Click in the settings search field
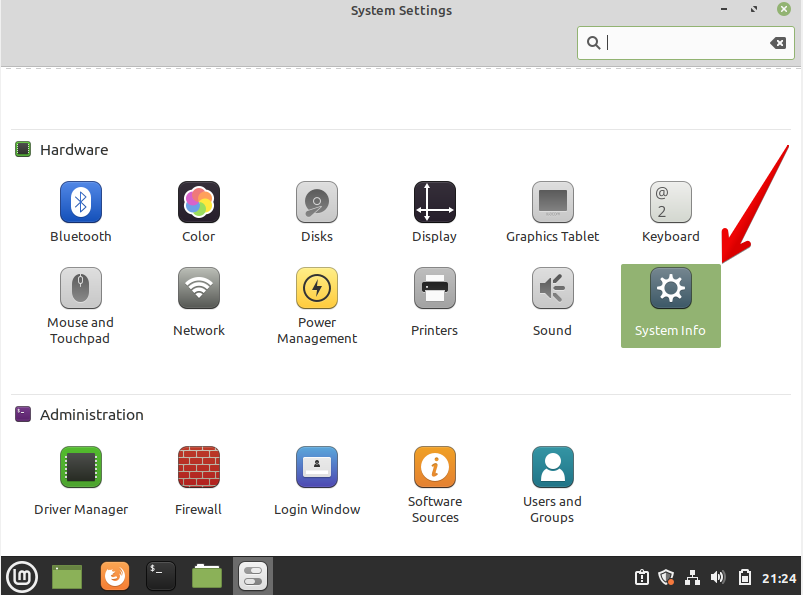 point(685,43)
